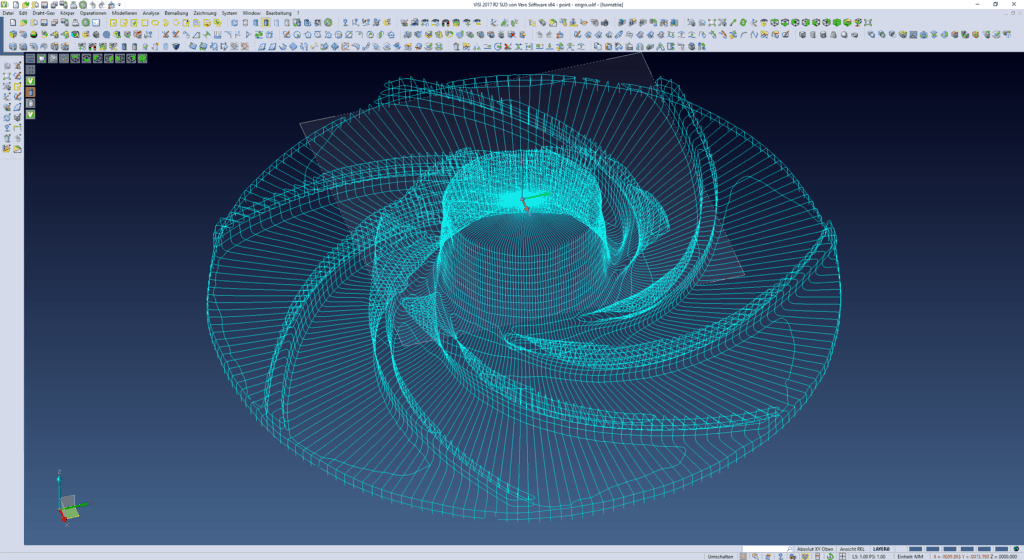
Task: Toggle the lower green checkmark in the viewport sidebar
Action: (30, 114)
